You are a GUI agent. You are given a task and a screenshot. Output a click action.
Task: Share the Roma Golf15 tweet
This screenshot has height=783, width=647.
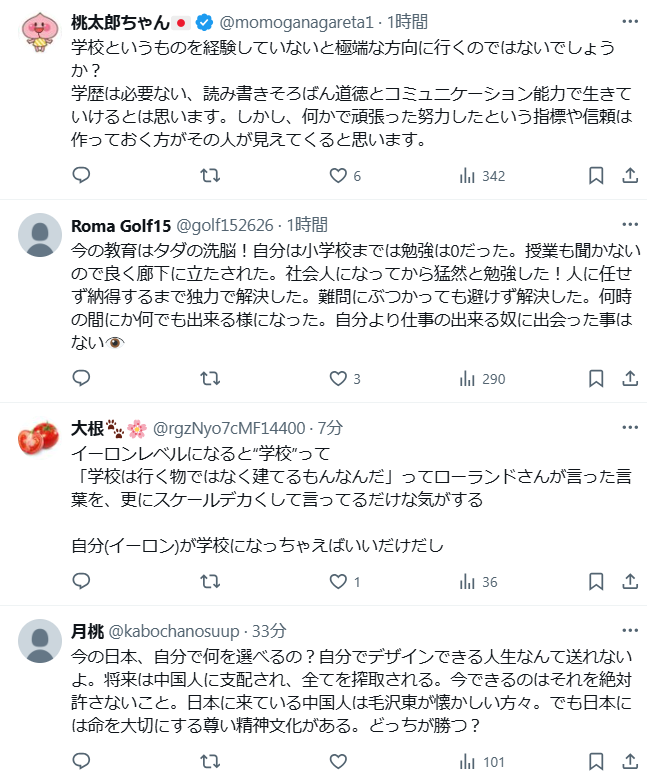(630, 379)
